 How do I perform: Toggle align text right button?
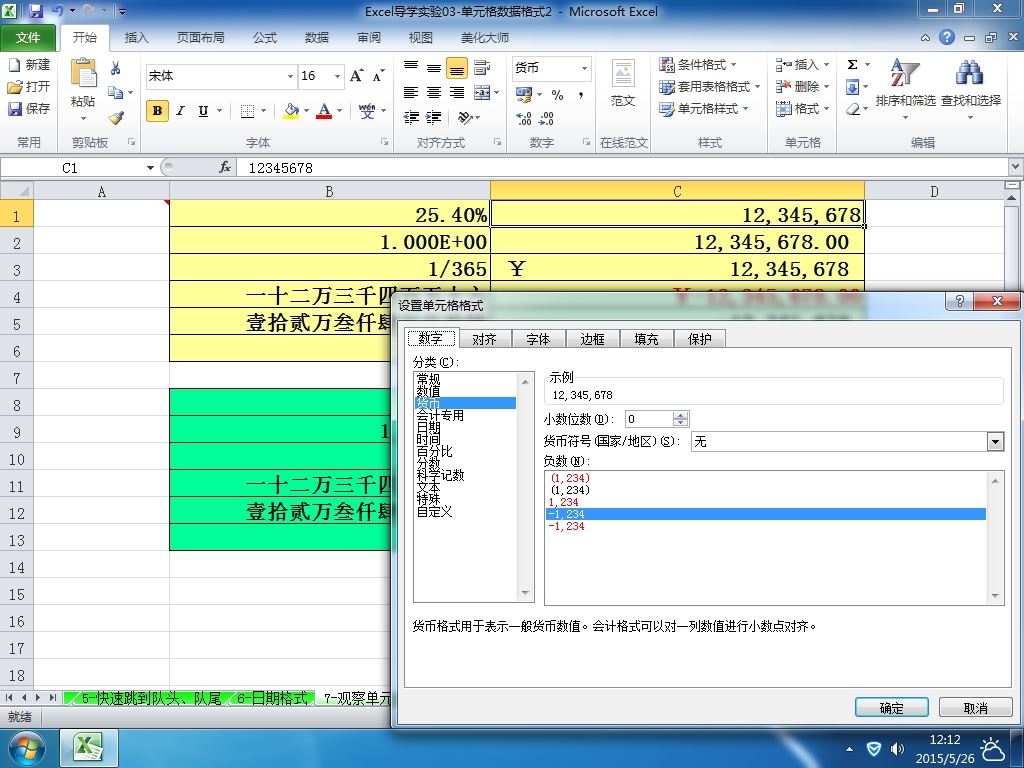(x=456, y=93)
